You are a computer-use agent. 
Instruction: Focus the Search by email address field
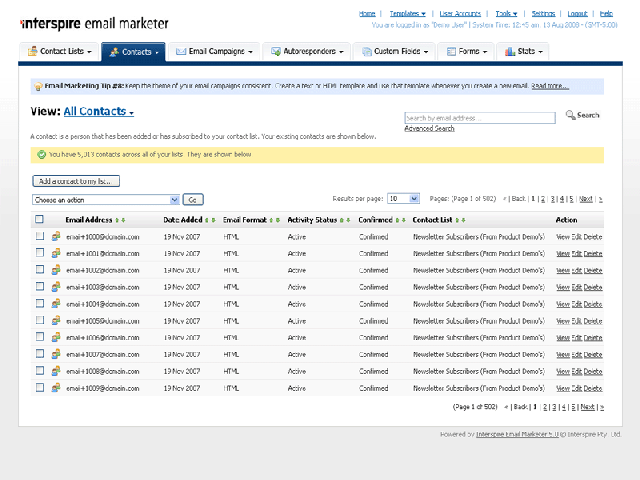click(x=480, y=118)
